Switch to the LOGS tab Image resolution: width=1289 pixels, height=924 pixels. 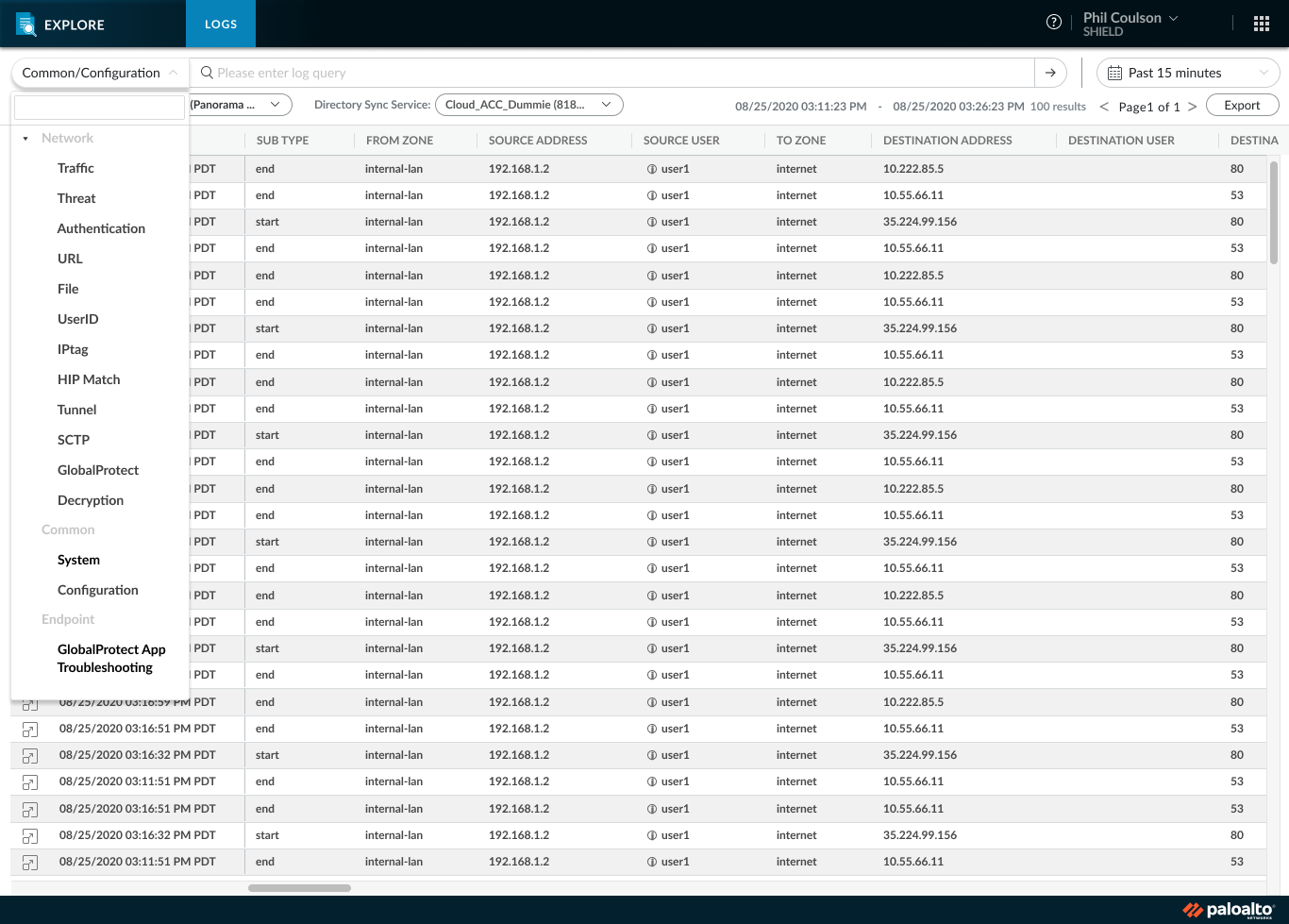click(x=221, y=24)
